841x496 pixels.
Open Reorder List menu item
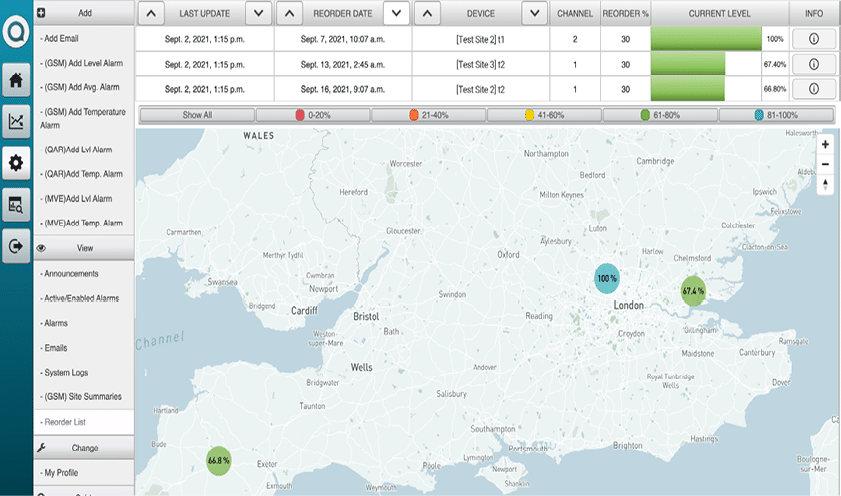point(68,422)
